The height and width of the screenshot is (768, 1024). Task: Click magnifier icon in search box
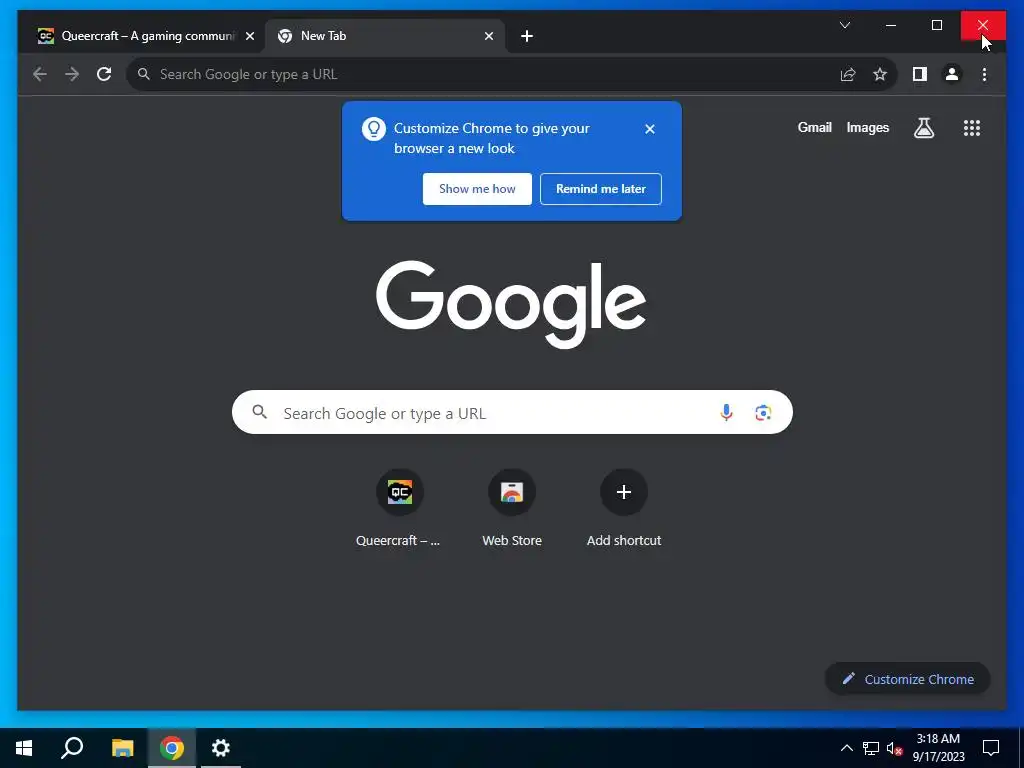pos(260,412)
